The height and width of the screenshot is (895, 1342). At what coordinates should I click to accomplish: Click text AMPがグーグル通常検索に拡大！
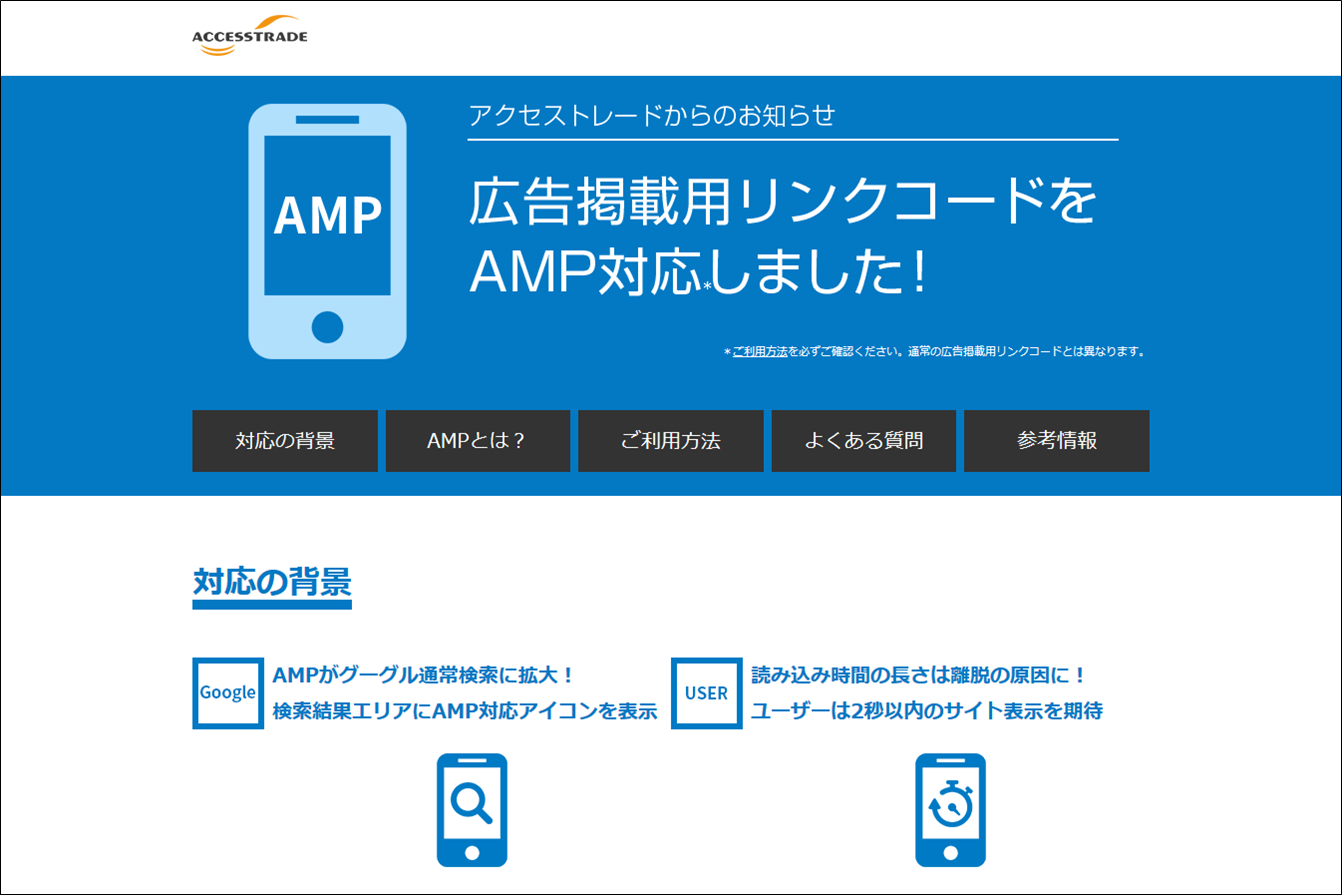point(425,675)
